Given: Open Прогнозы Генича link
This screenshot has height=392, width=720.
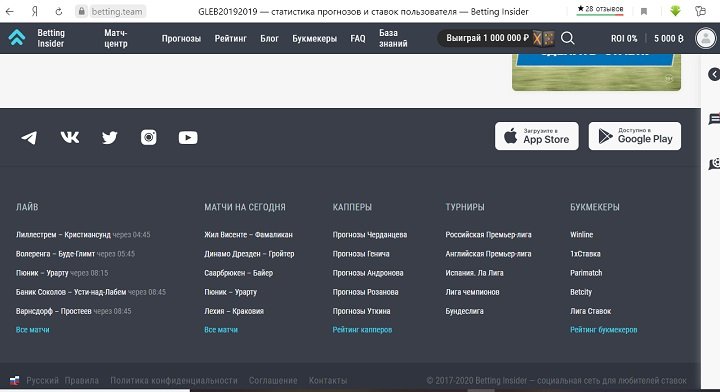Looking at the screenshot, I should tap(361, 254).
